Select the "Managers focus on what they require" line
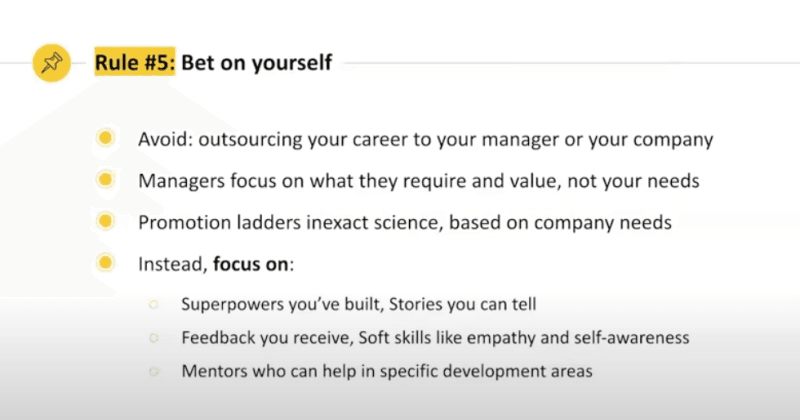 [330, 181]
